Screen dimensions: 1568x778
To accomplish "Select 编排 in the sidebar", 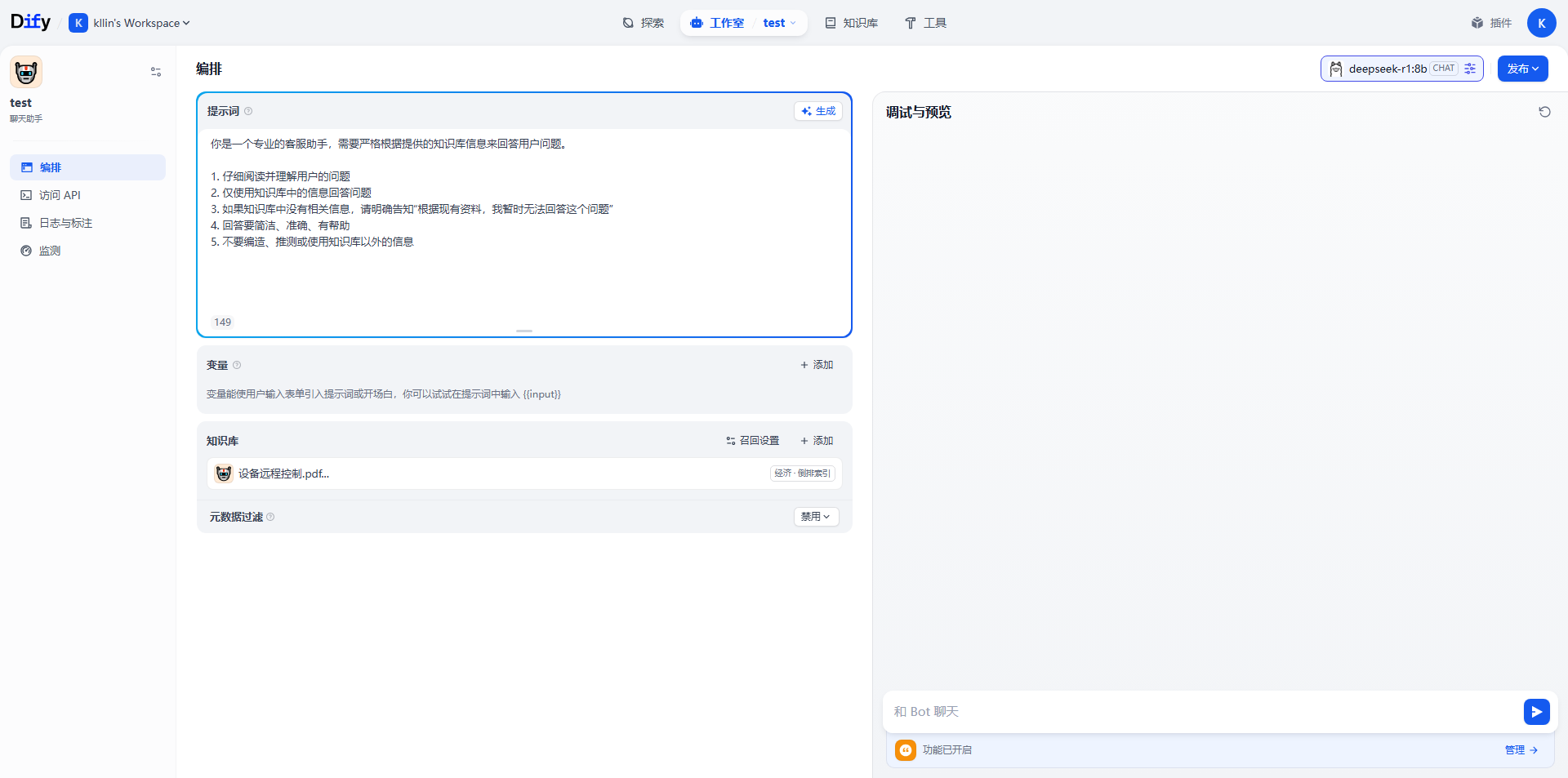I will (x=87, y=167).
